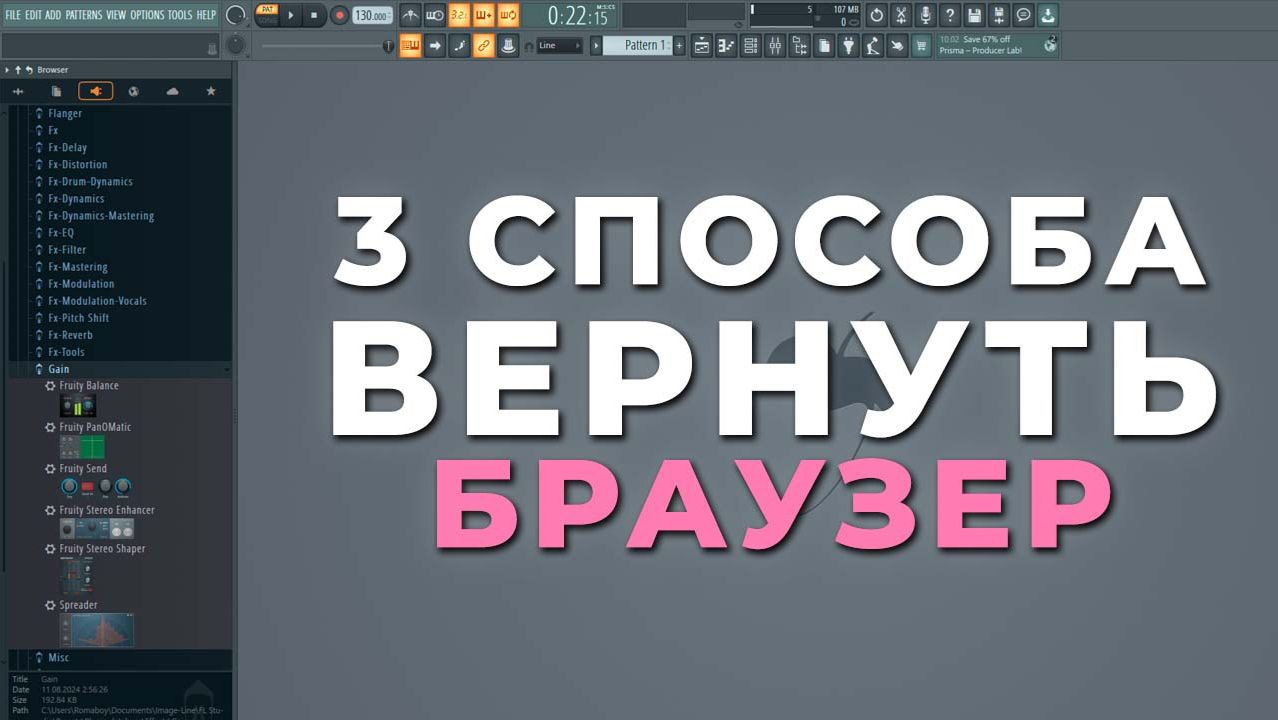Image resolution: width=1278 pixels, height=720 pixels.
Task: Adjust the main volume knob
Action: pyautogui.click(x=236, y=15)
